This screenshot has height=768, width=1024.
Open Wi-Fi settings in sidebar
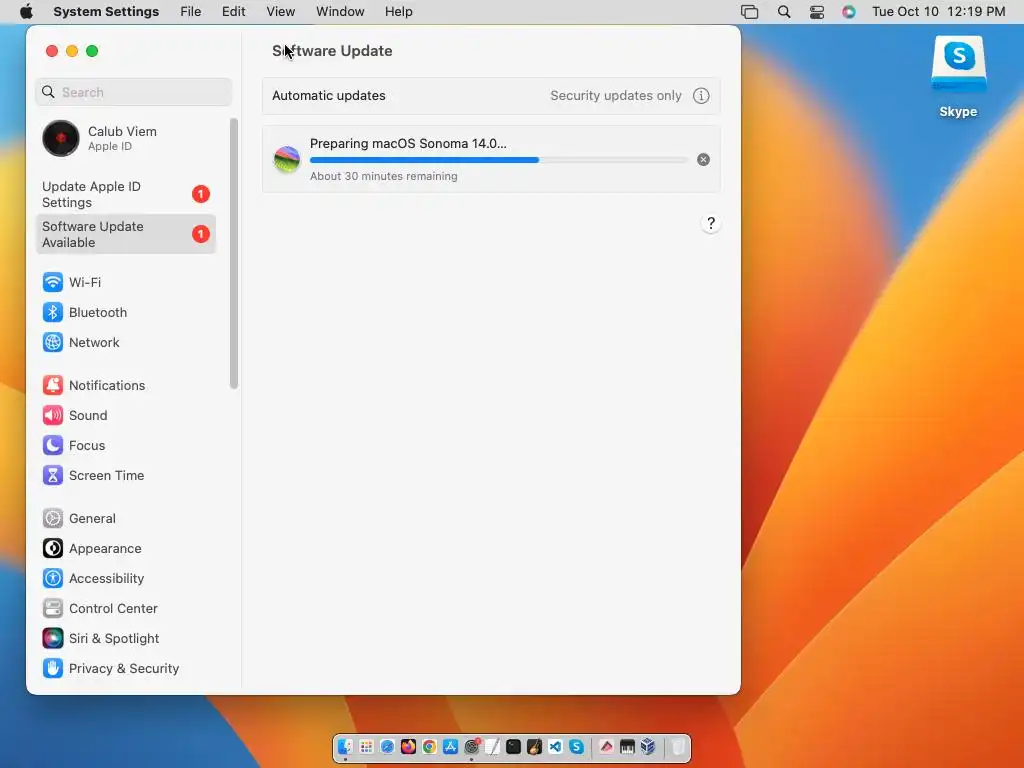[x=72, y=282]
